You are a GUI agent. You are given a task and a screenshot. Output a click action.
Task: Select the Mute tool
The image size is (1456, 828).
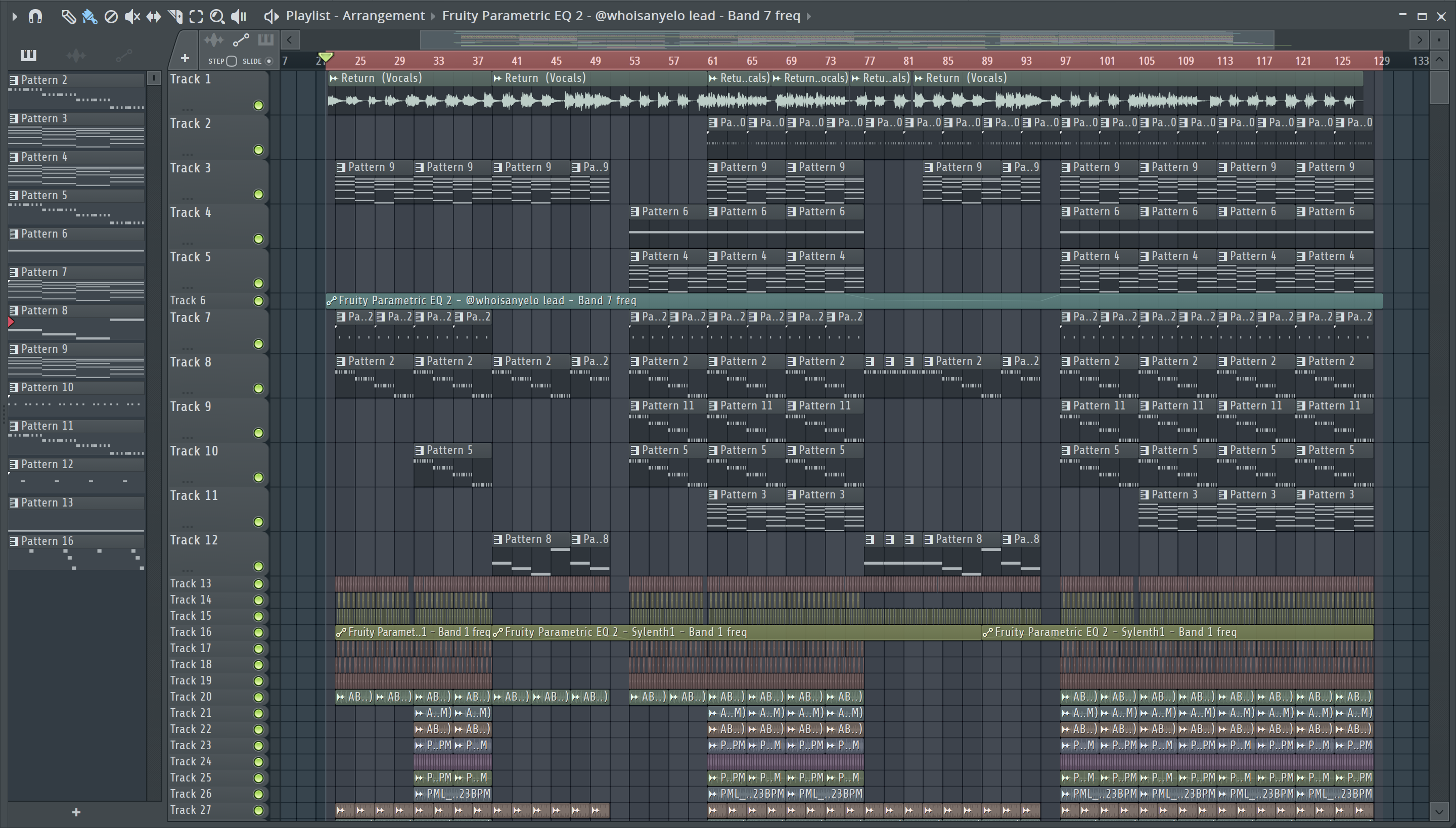[x=132, y=17]
